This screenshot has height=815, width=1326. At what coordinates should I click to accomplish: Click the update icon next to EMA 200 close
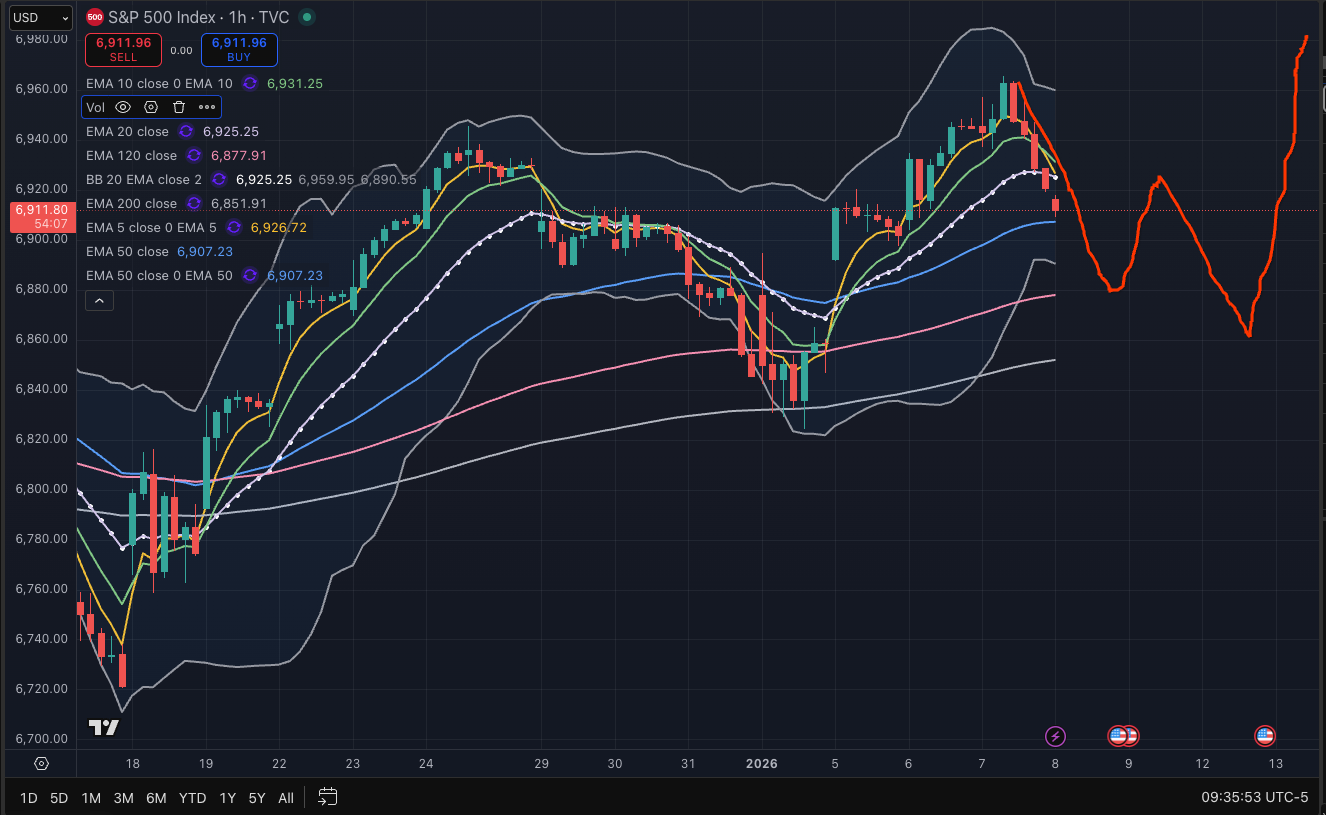[194, 203]
